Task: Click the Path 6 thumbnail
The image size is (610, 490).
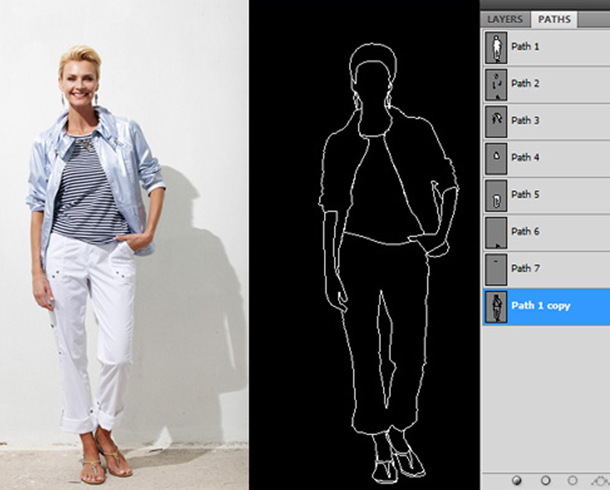Action: click(x=495, y=231)
